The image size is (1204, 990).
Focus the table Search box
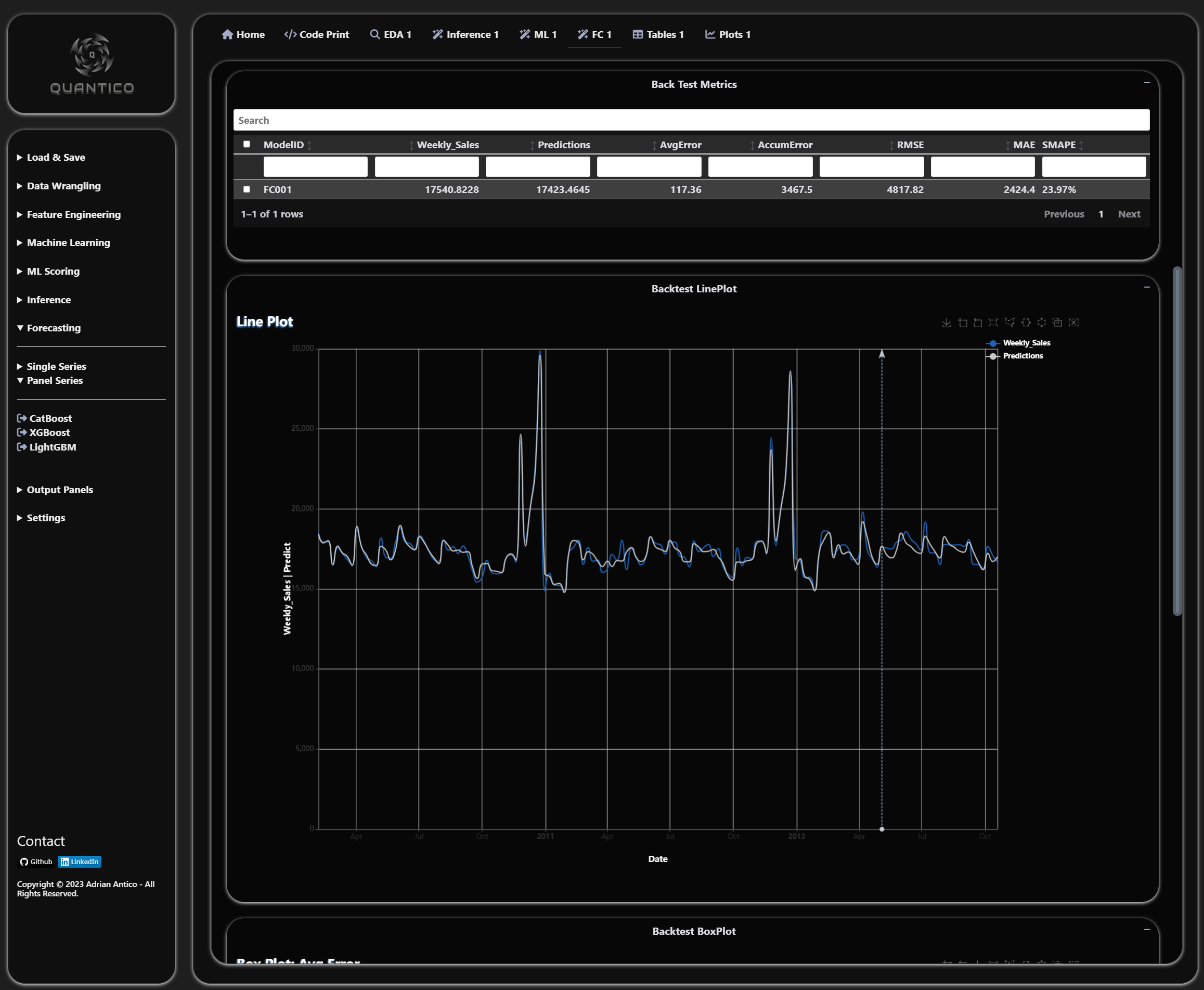coord(691,120)
